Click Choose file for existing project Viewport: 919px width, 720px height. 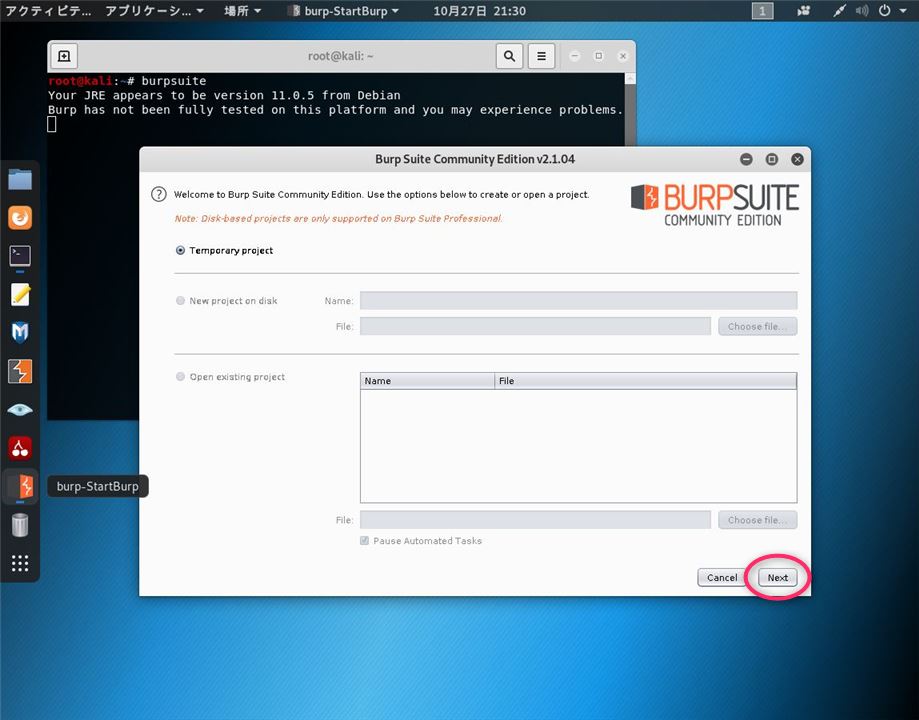pyautogui.click(x=757, y=520)
